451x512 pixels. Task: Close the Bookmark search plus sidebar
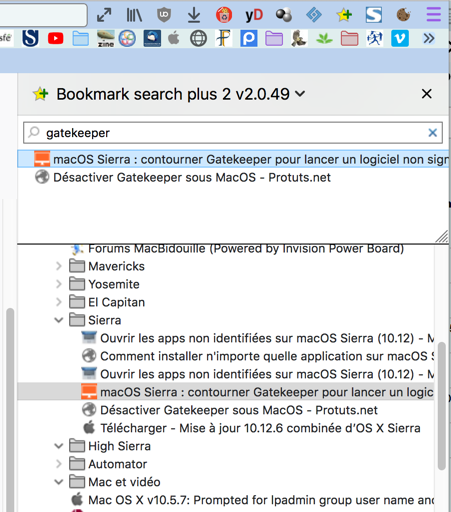pos(427,94)
